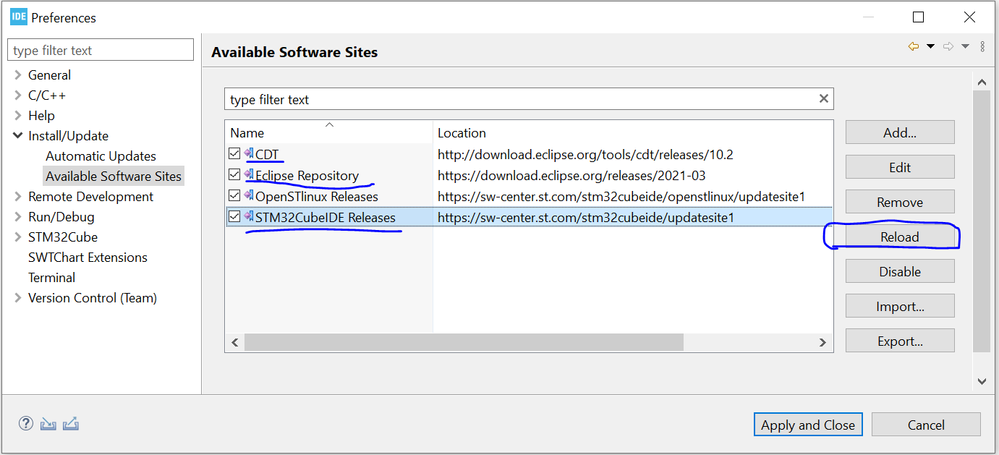Click the Export... button
999x455 pixels.
[x=900, y=341]
